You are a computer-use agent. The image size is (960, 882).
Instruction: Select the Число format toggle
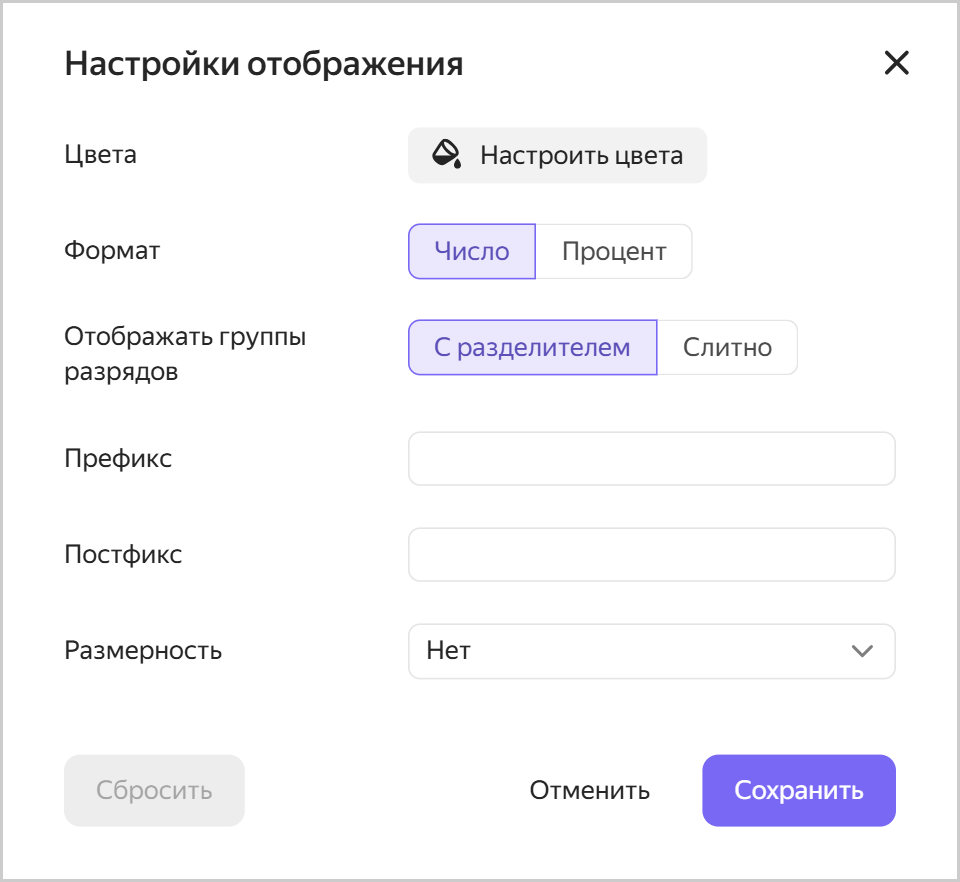[471, 251]
